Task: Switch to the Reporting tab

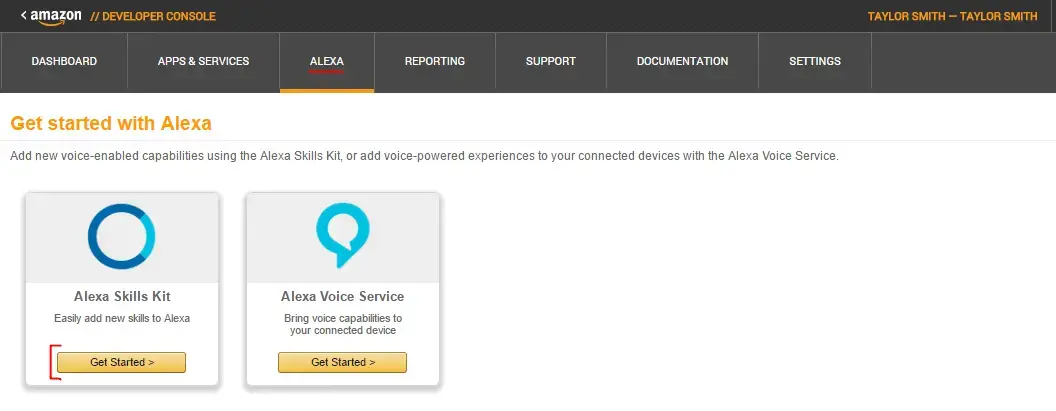Action: 434,61
